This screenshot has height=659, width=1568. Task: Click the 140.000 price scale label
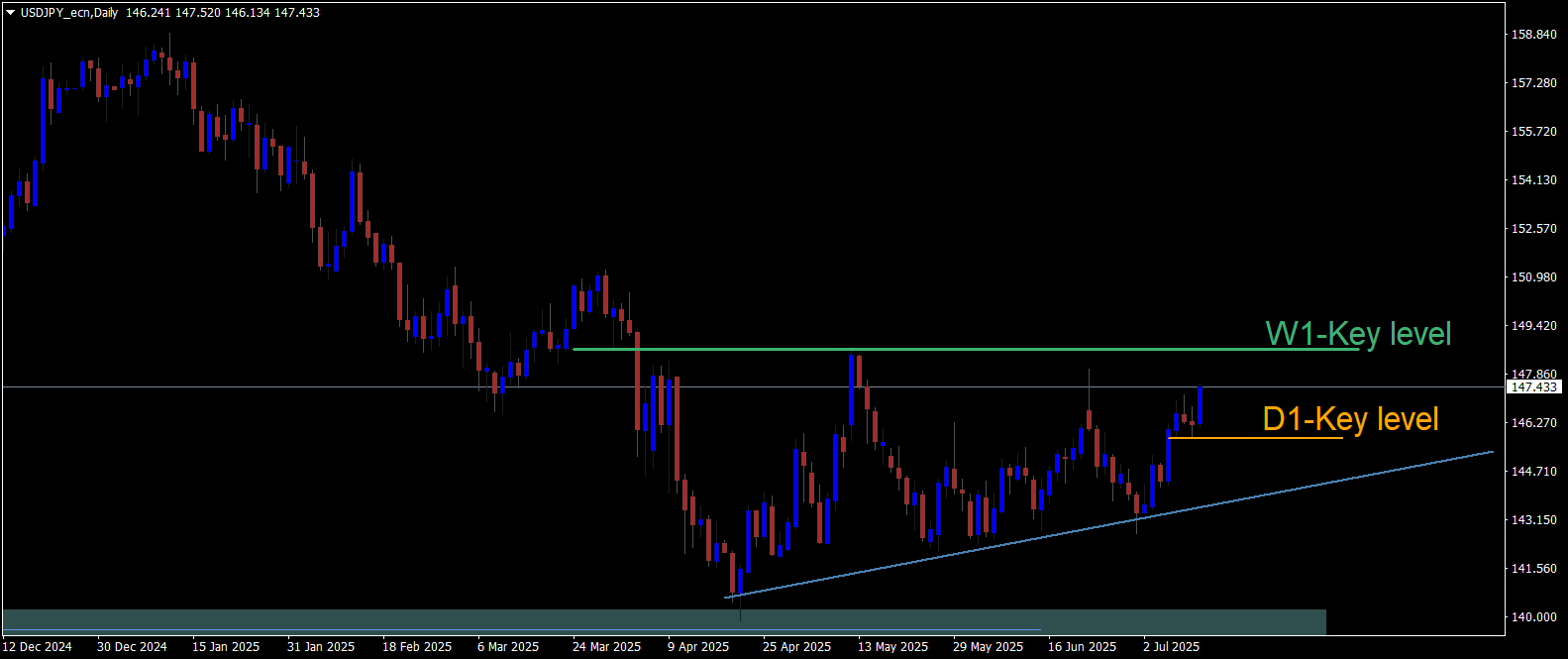pos(1533,617)
